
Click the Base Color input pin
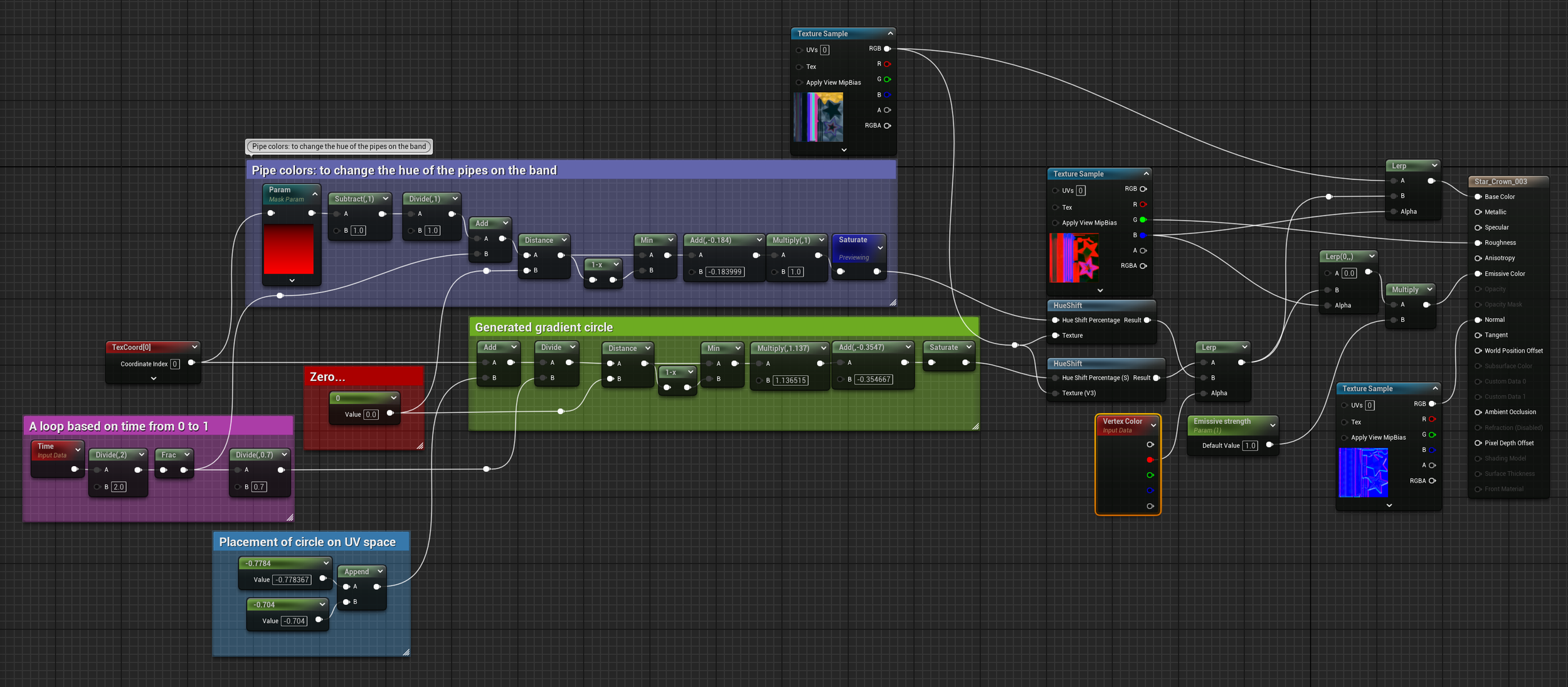(x=1478, y=197)
